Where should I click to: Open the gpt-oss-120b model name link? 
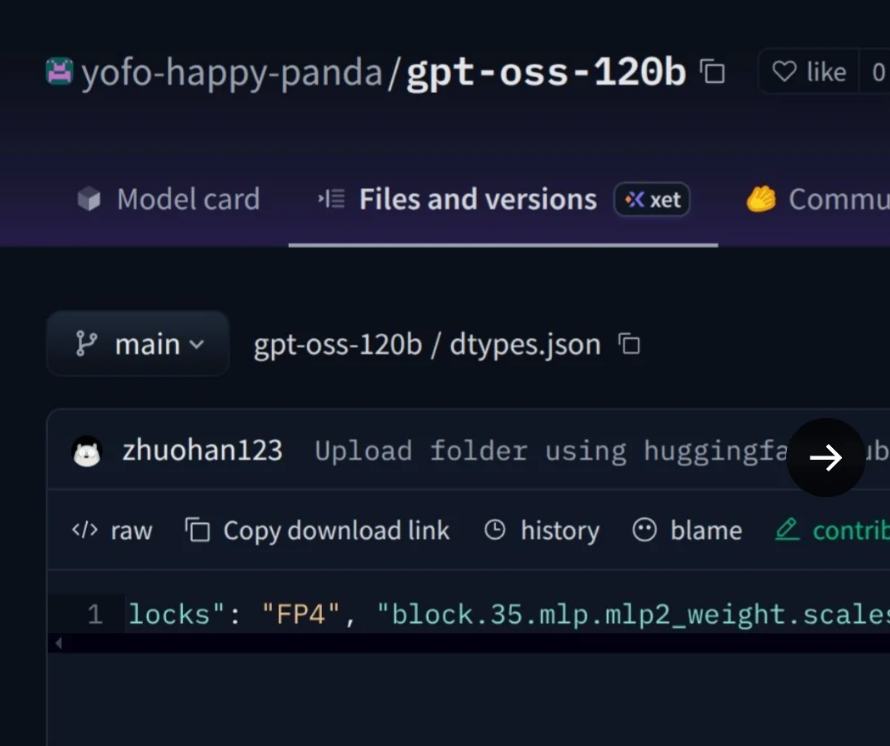point(546,72)
